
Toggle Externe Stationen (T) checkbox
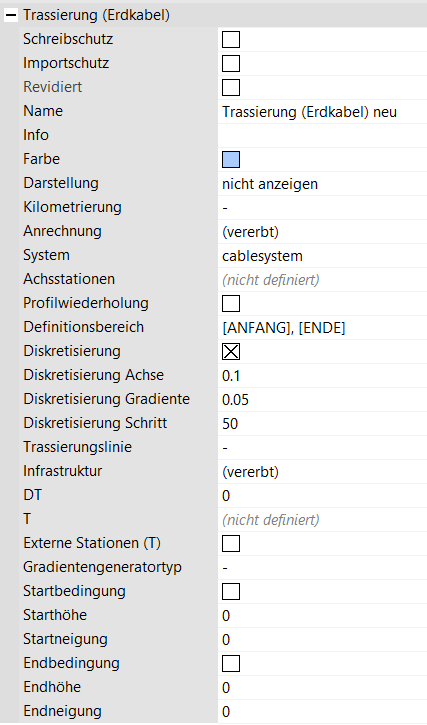point(231,544)
